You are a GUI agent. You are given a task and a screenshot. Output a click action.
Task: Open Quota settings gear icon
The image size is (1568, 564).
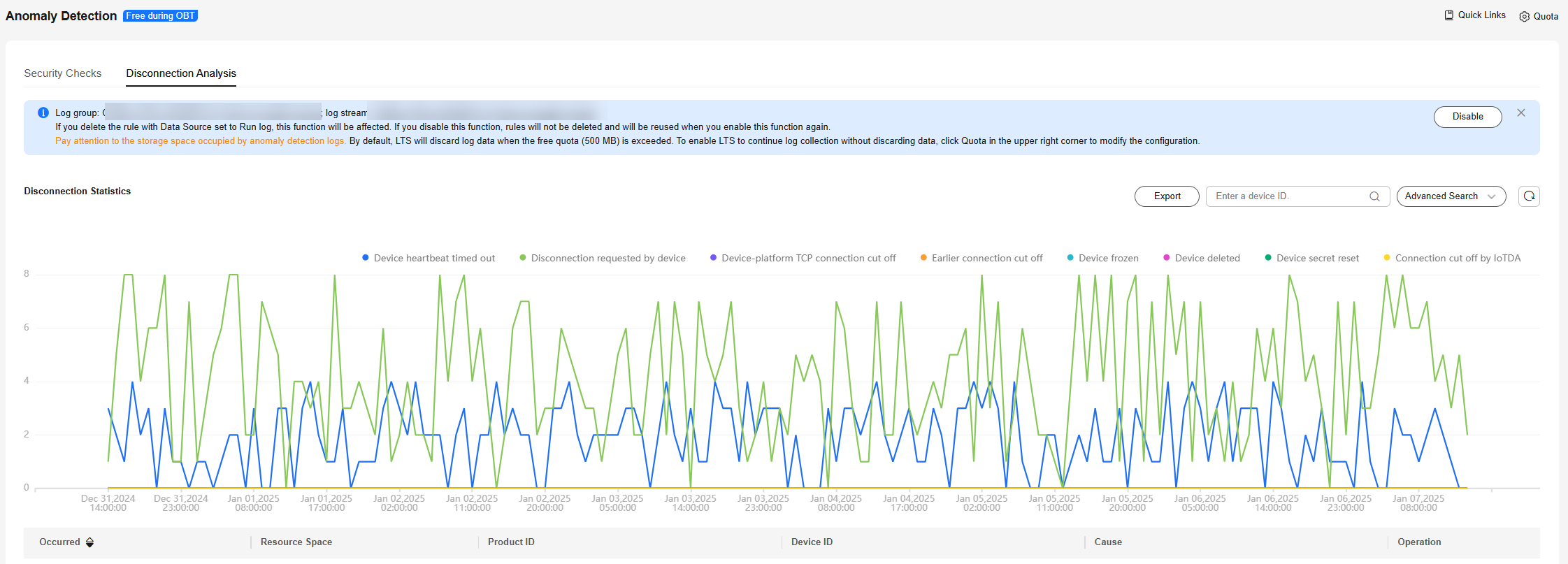click(1525, 17)
